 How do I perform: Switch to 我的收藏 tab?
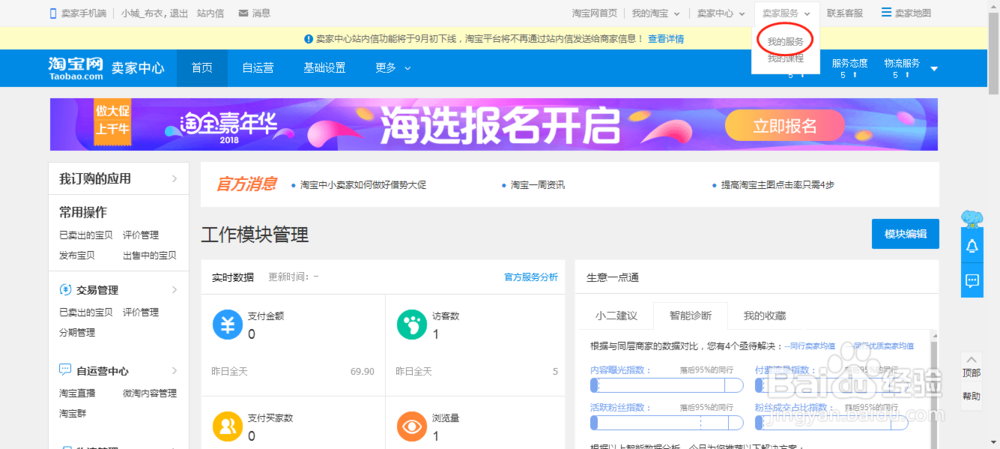point(765,316)
